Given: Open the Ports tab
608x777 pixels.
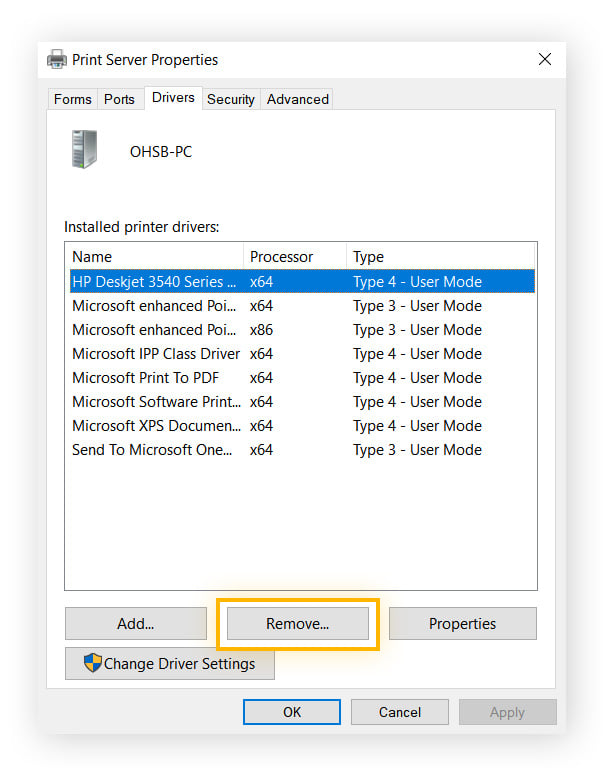Looking at the screenshot, I should [x=119, y=99].
